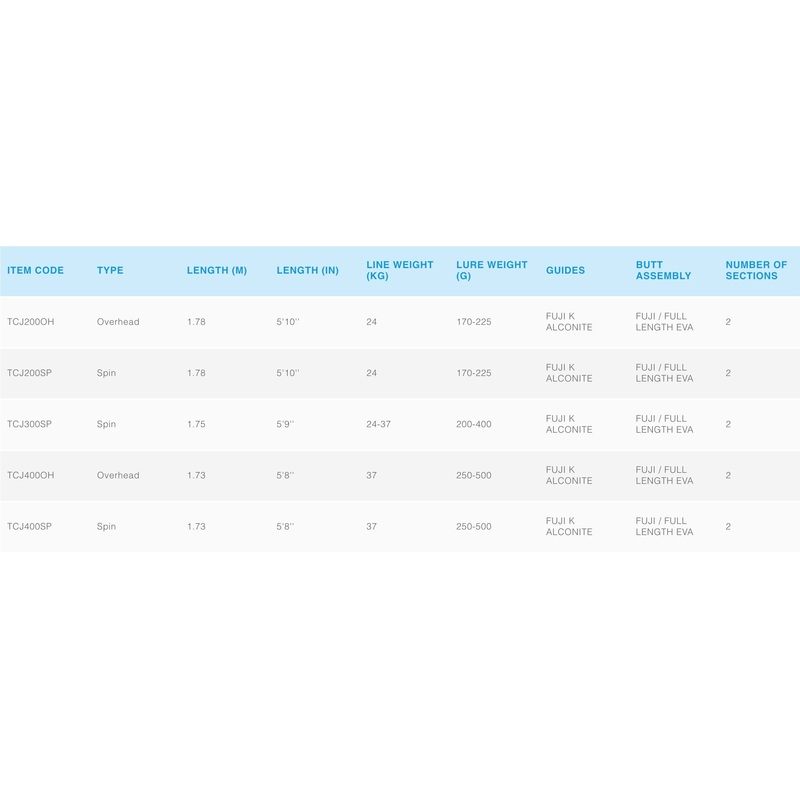800x800 pixels.
Task: Click the 200-400 lure weight value
Action: coord(473,424)
